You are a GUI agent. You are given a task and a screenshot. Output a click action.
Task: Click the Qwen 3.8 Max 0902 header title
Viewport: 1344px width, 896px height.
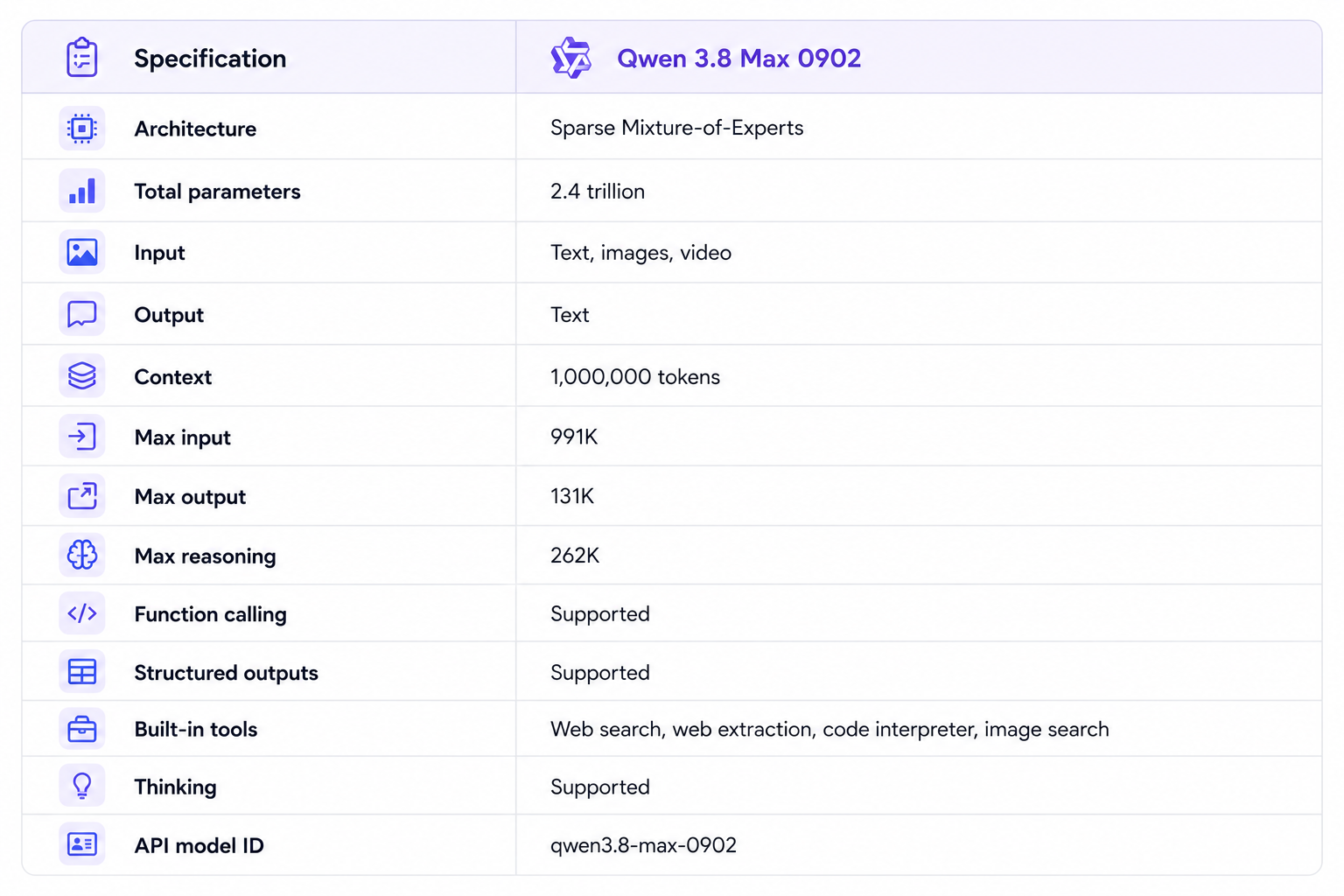pyautogui.click(x=739, y=59)
